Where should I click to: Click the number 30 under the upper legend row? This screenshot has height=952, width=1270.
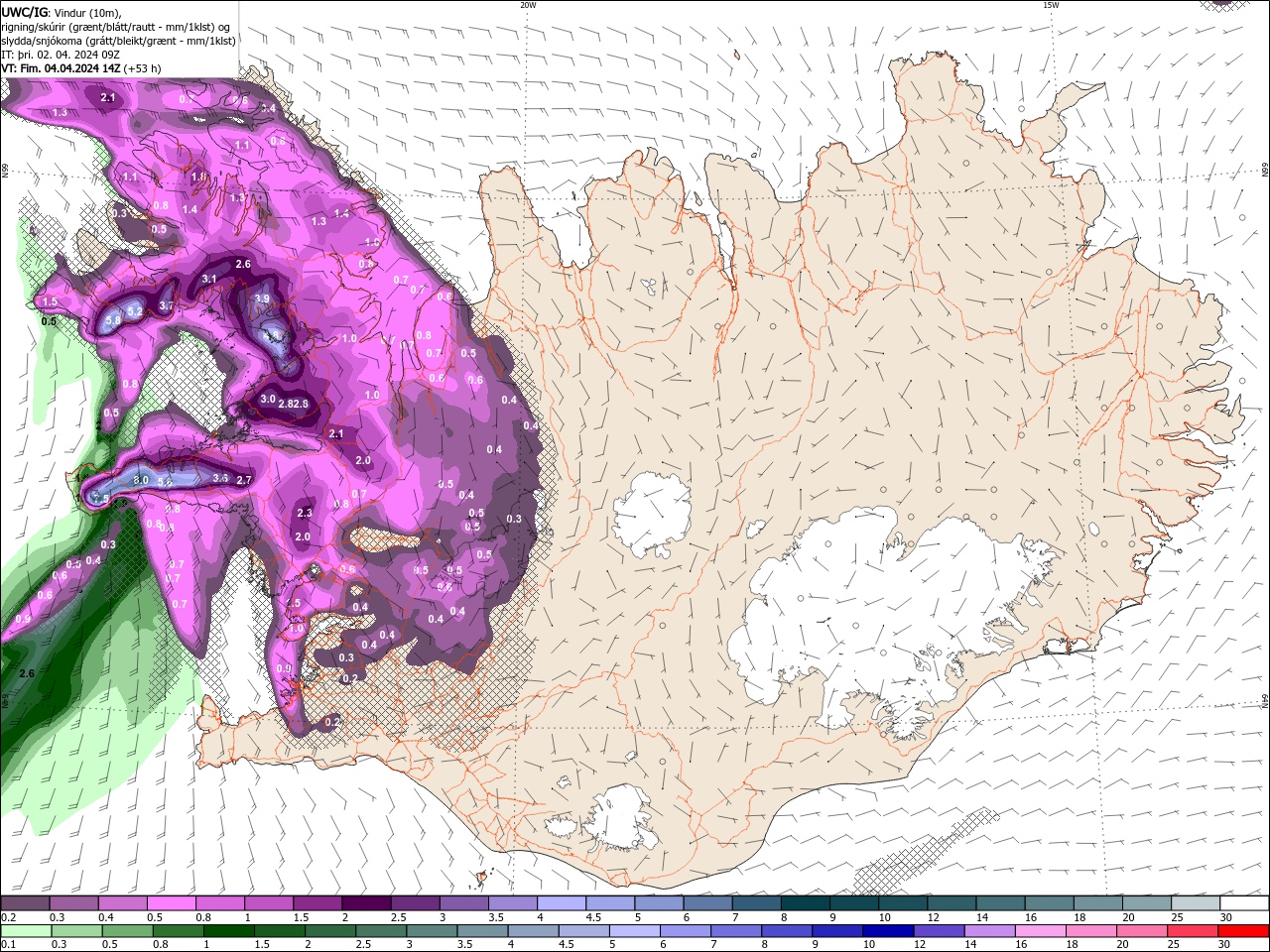pyautogui.click(x=1226, y=917)
